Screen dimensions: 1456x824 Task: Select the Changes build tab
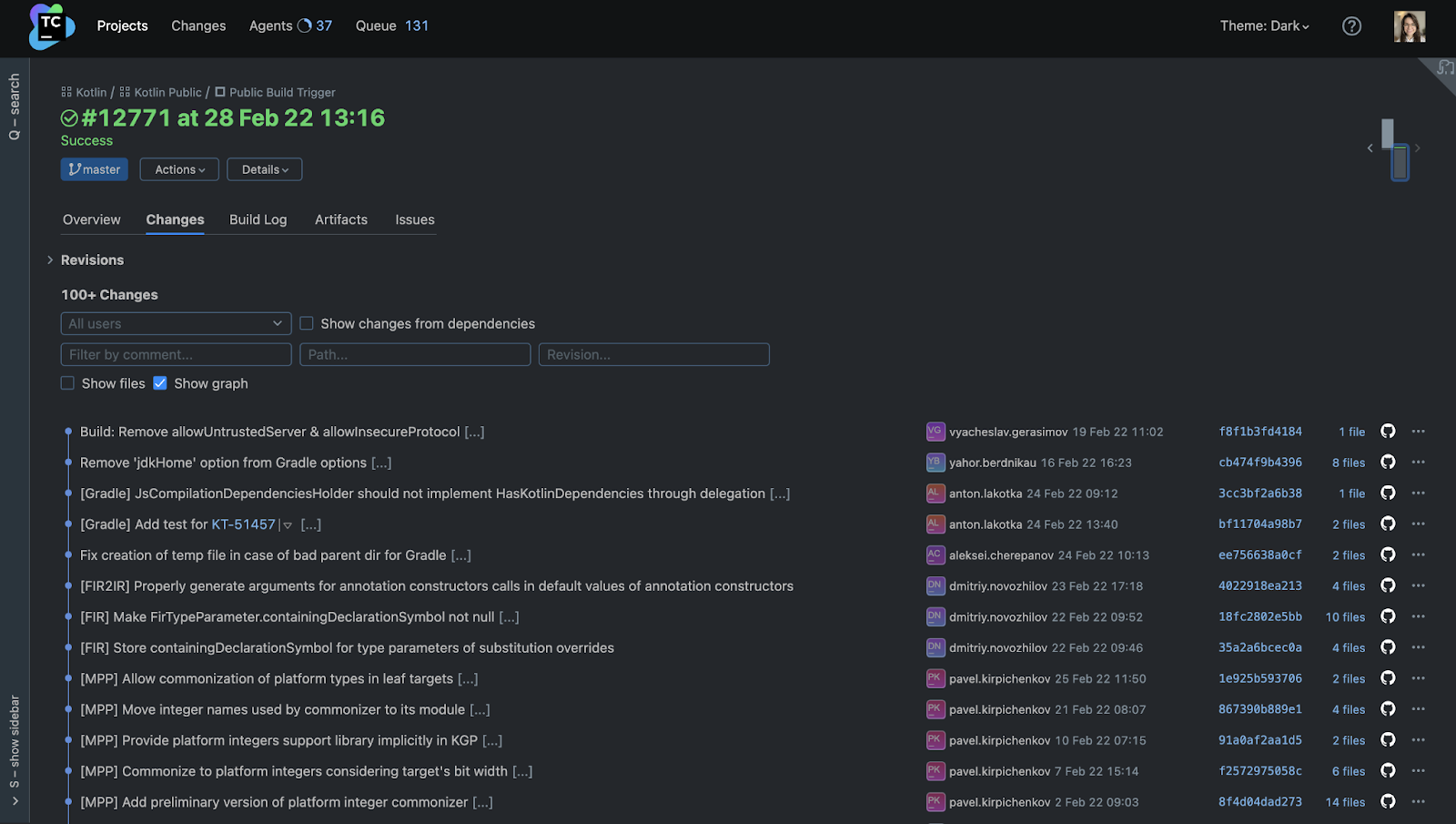click(x=175, y=219)
